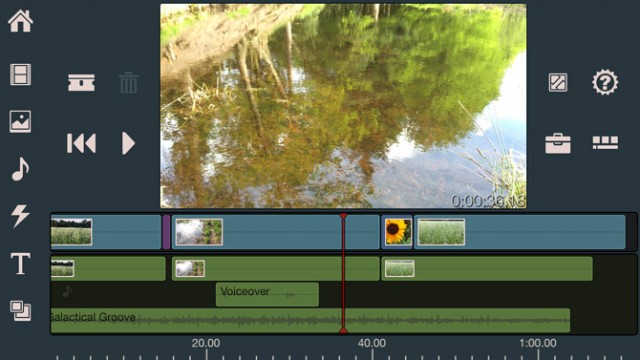Click the 20.00 mark on ruler
The height and width of the screenshot is (360, 640).
206,343
